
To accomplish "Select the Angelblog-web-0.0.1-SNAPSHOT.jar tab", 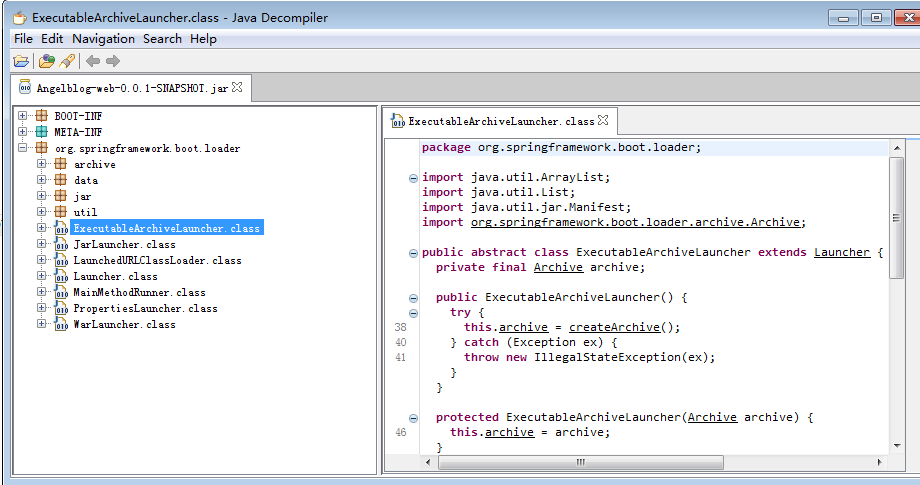I will [131, 88].
